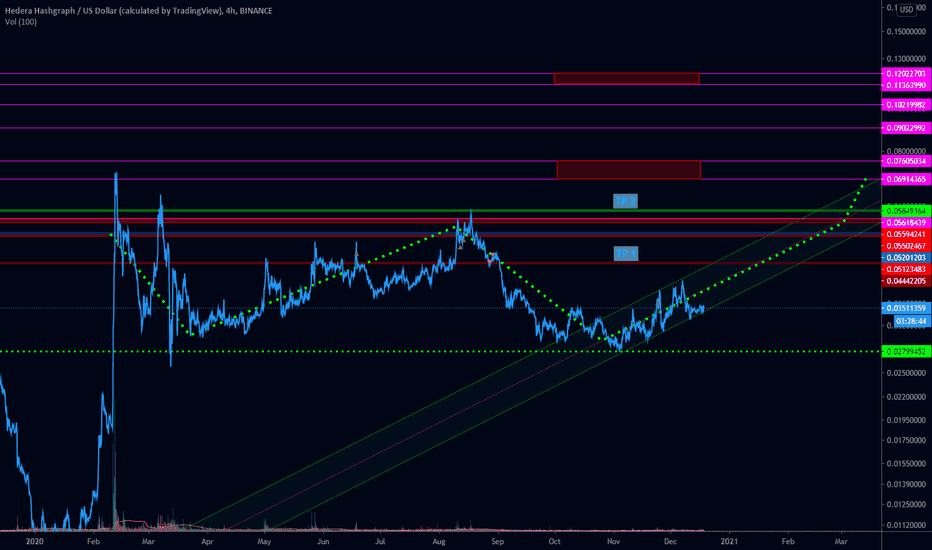932x550 pixels.
Task: Click the 0.13000000 axis value
Action: (906, 59)
